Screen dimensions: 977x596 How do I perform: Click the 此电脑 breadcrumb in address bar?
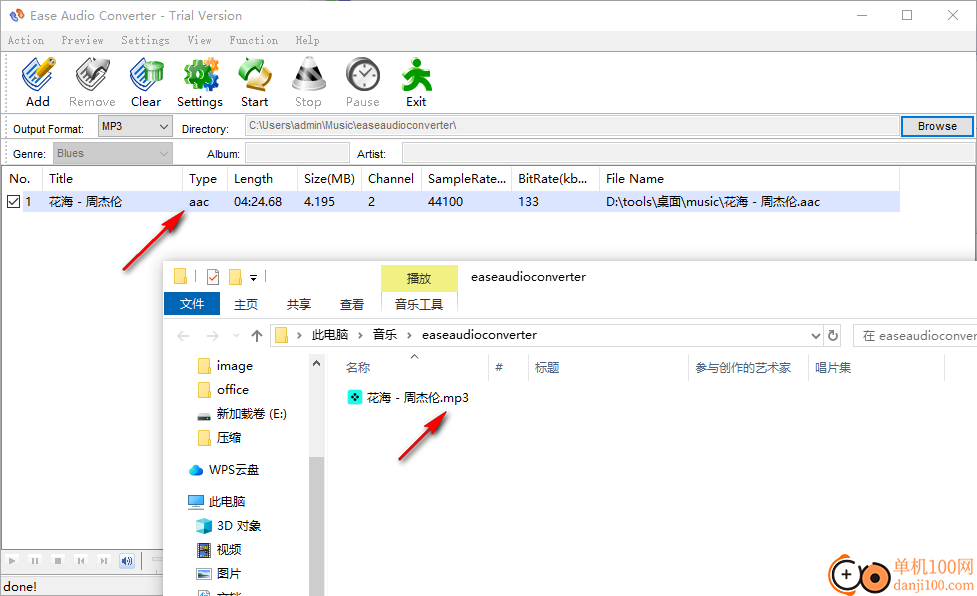[330, 335]
